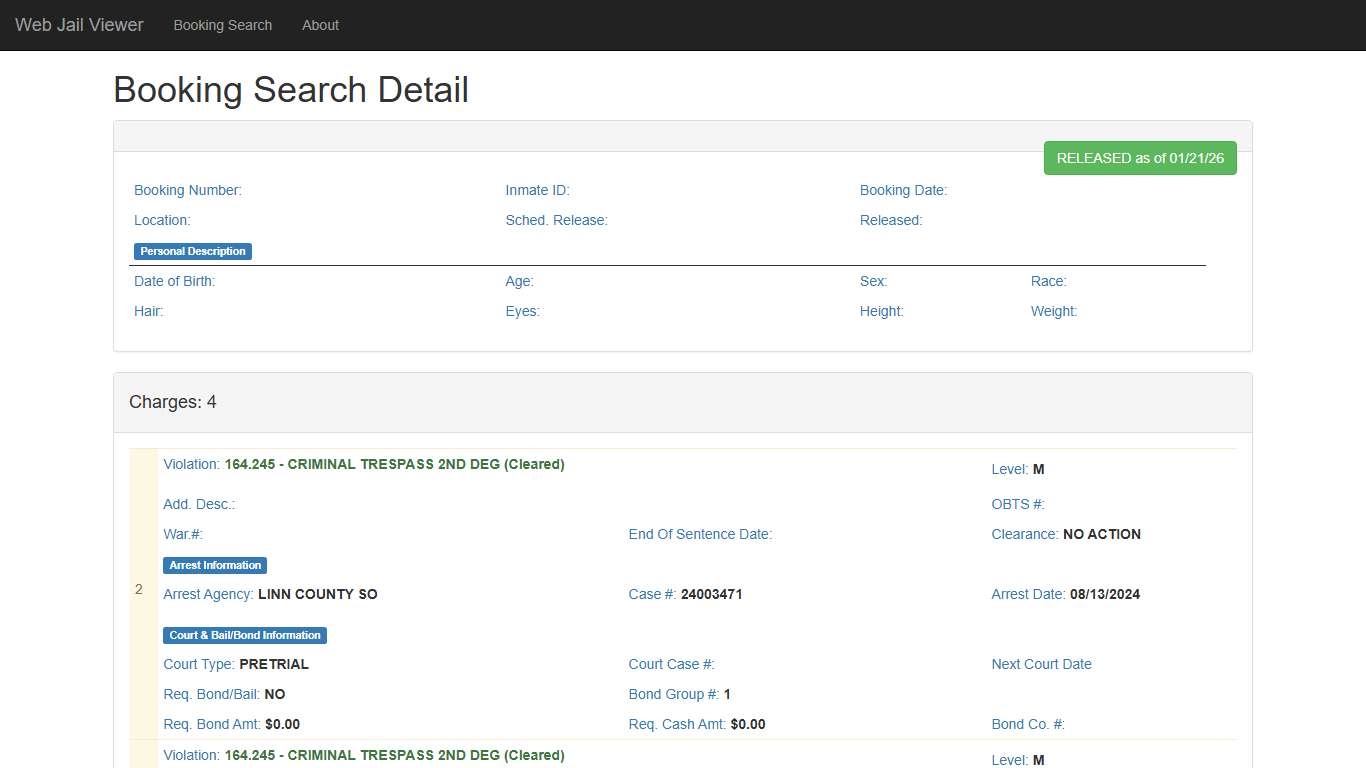Click the Charges: 4 panel header
Screen dimensions: 1366x768
pos(173,402)
